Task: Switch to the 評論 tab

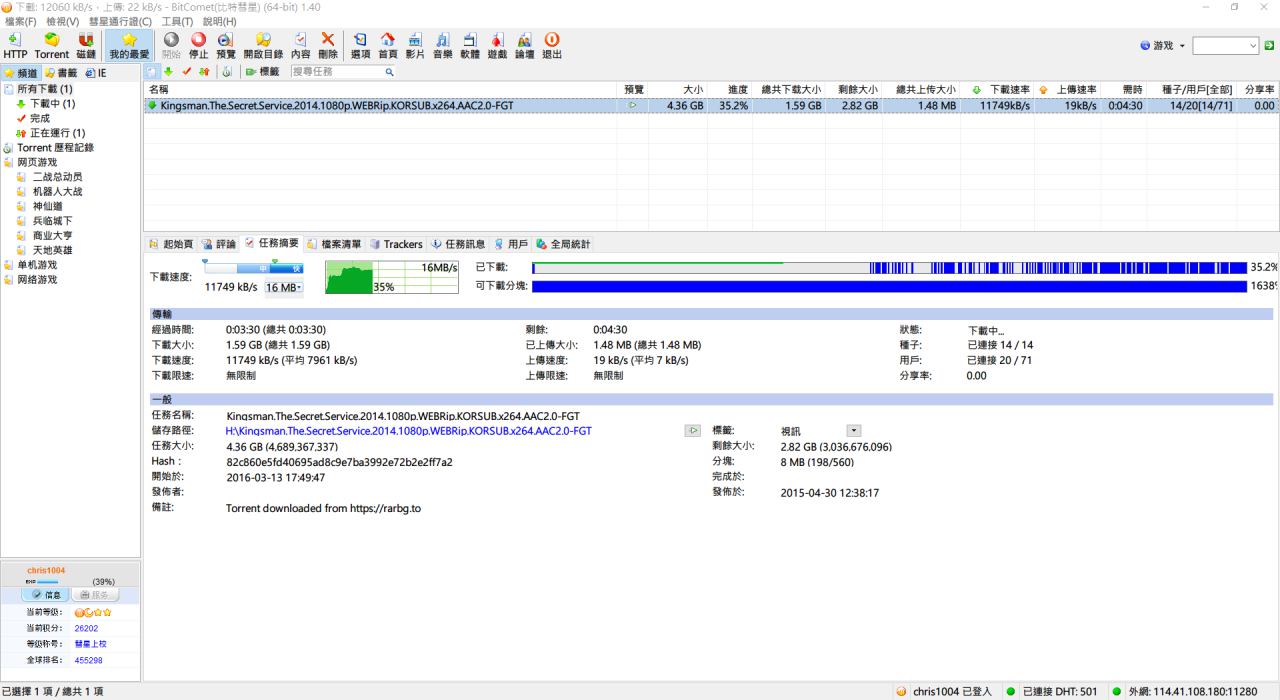Action: 219,244
